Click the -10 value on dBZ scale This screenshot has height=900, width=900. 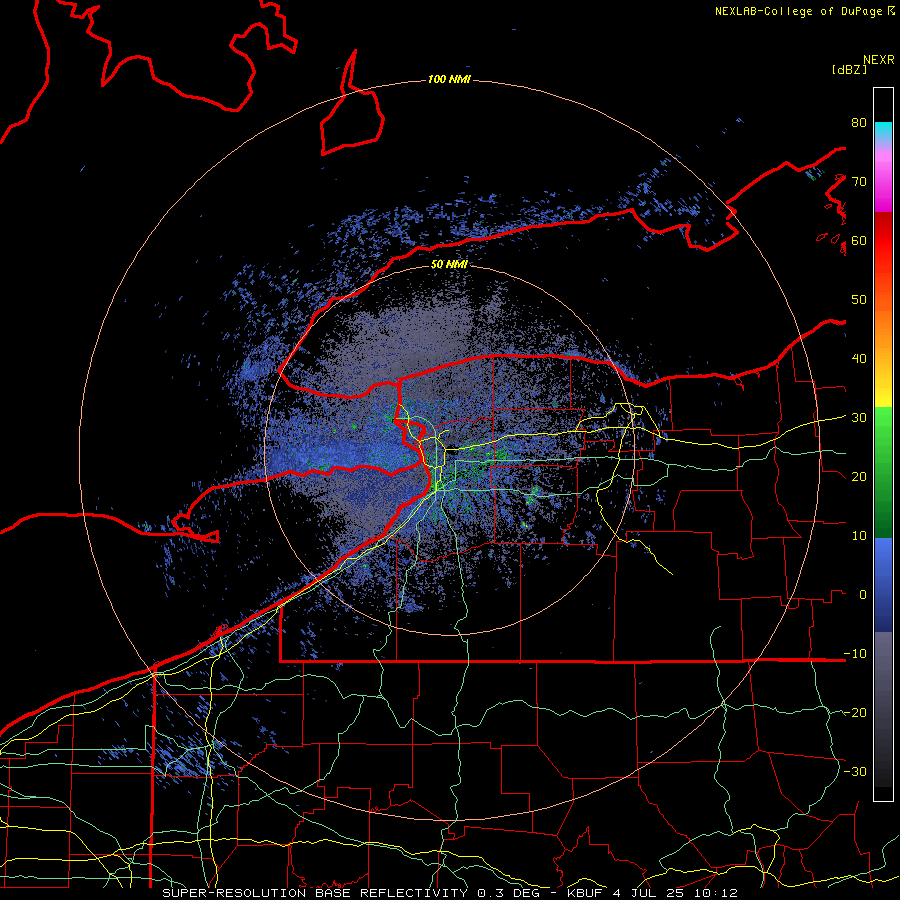point(855,654)
